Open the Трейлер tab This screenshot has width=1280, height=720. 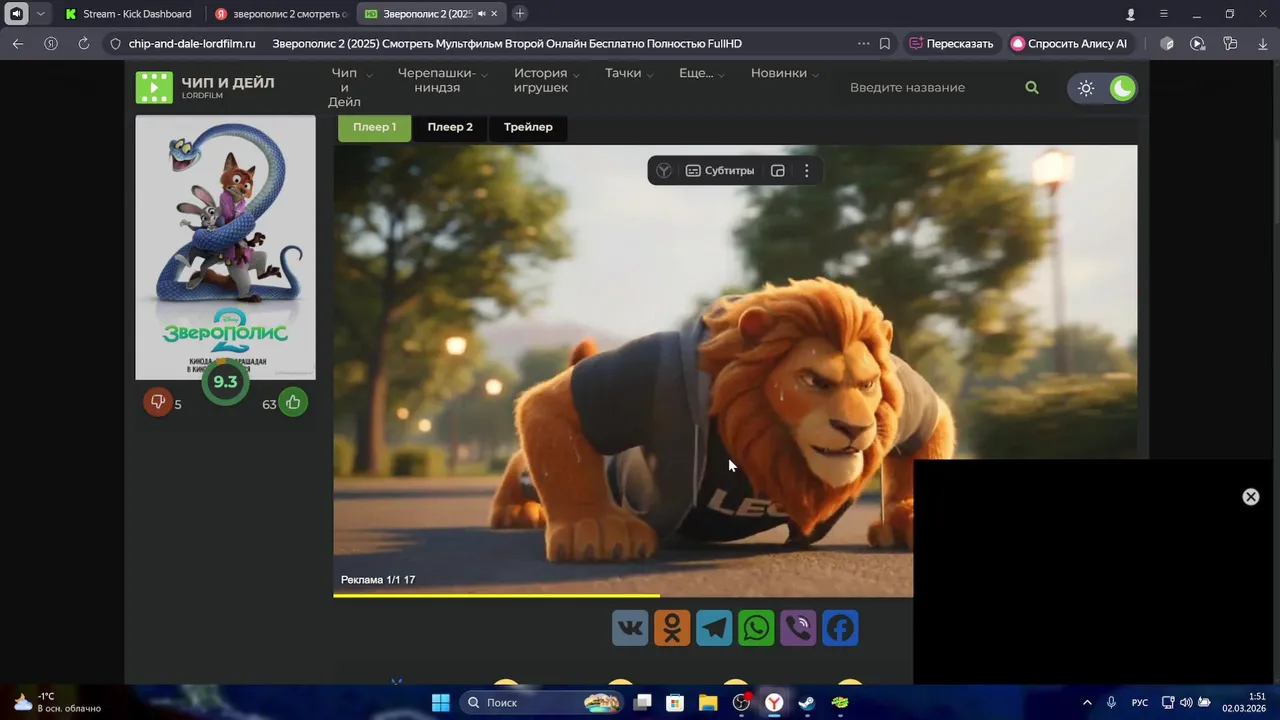click(528, 127)
